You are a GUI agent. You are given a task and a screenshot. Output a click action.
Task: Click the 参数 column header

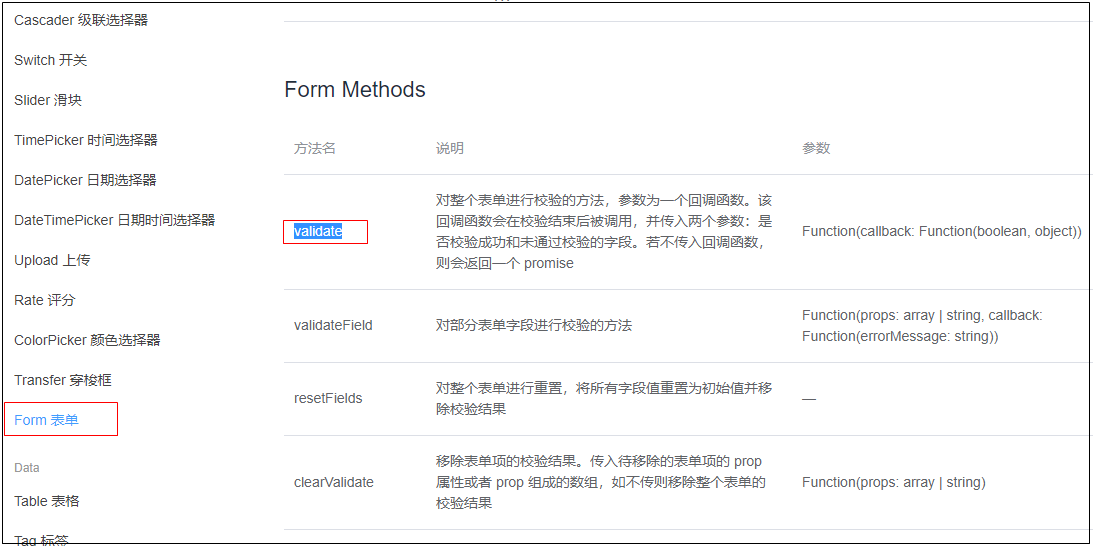click(x=816, y=148)
